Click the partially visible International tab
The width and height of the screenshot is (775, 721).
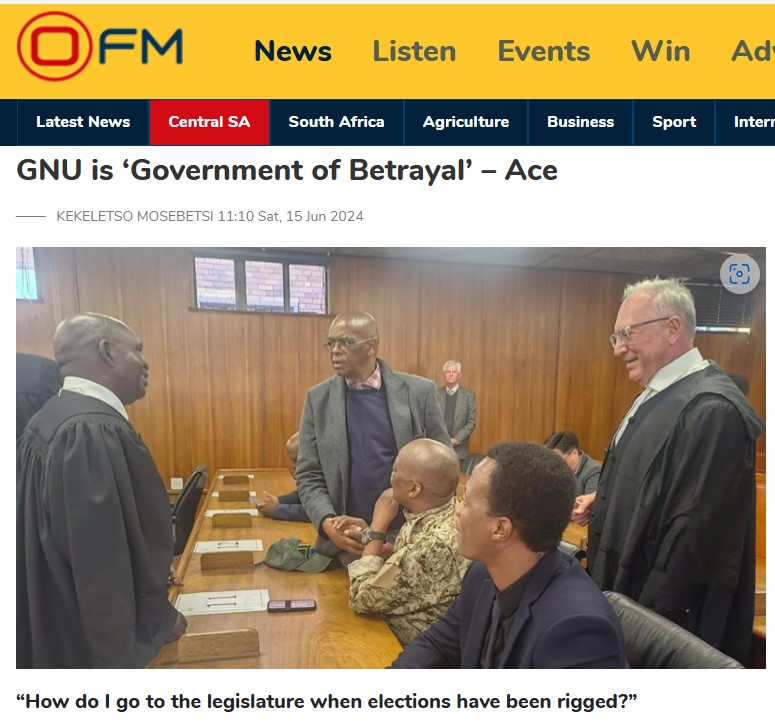coord(745,122)
